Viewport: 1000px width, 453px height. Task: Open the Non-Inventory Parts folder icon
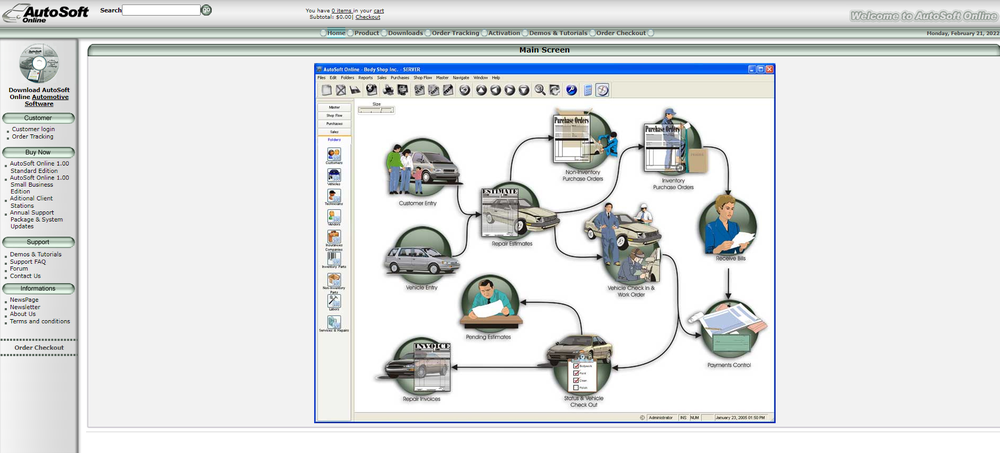(334, 280)
